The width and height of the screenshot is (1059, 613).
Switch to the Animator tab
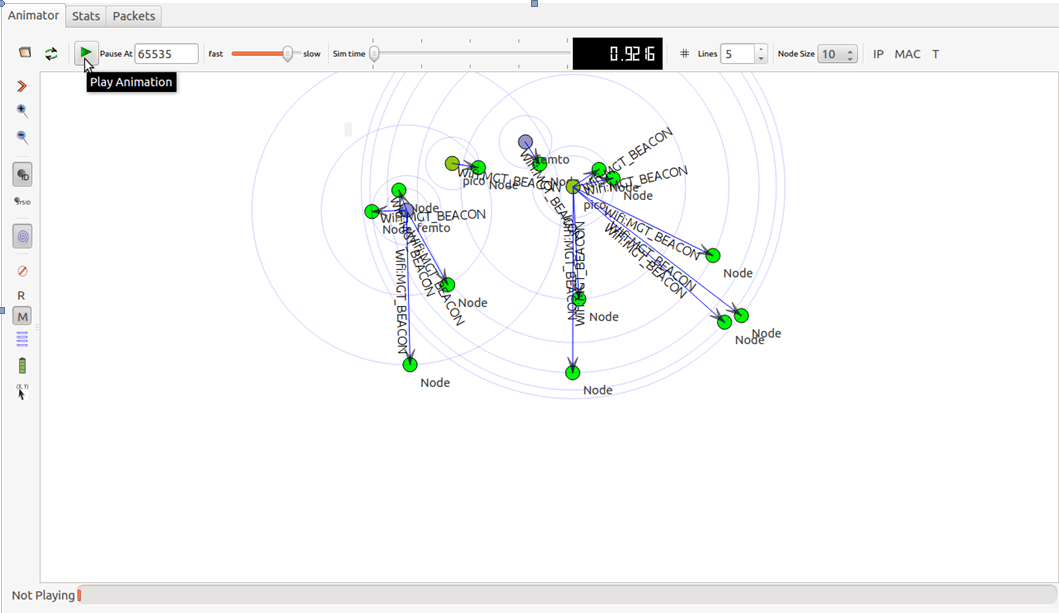33,16
